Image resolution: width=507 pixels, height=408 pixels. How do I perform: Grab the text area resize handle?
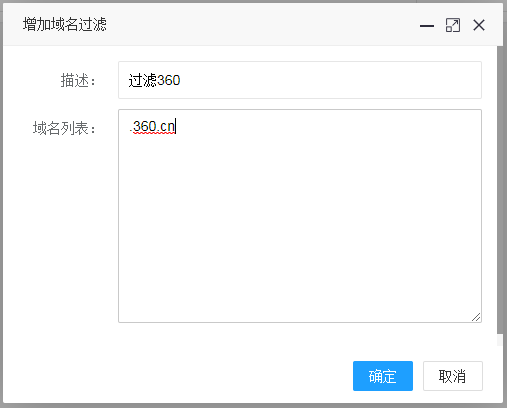476,317
